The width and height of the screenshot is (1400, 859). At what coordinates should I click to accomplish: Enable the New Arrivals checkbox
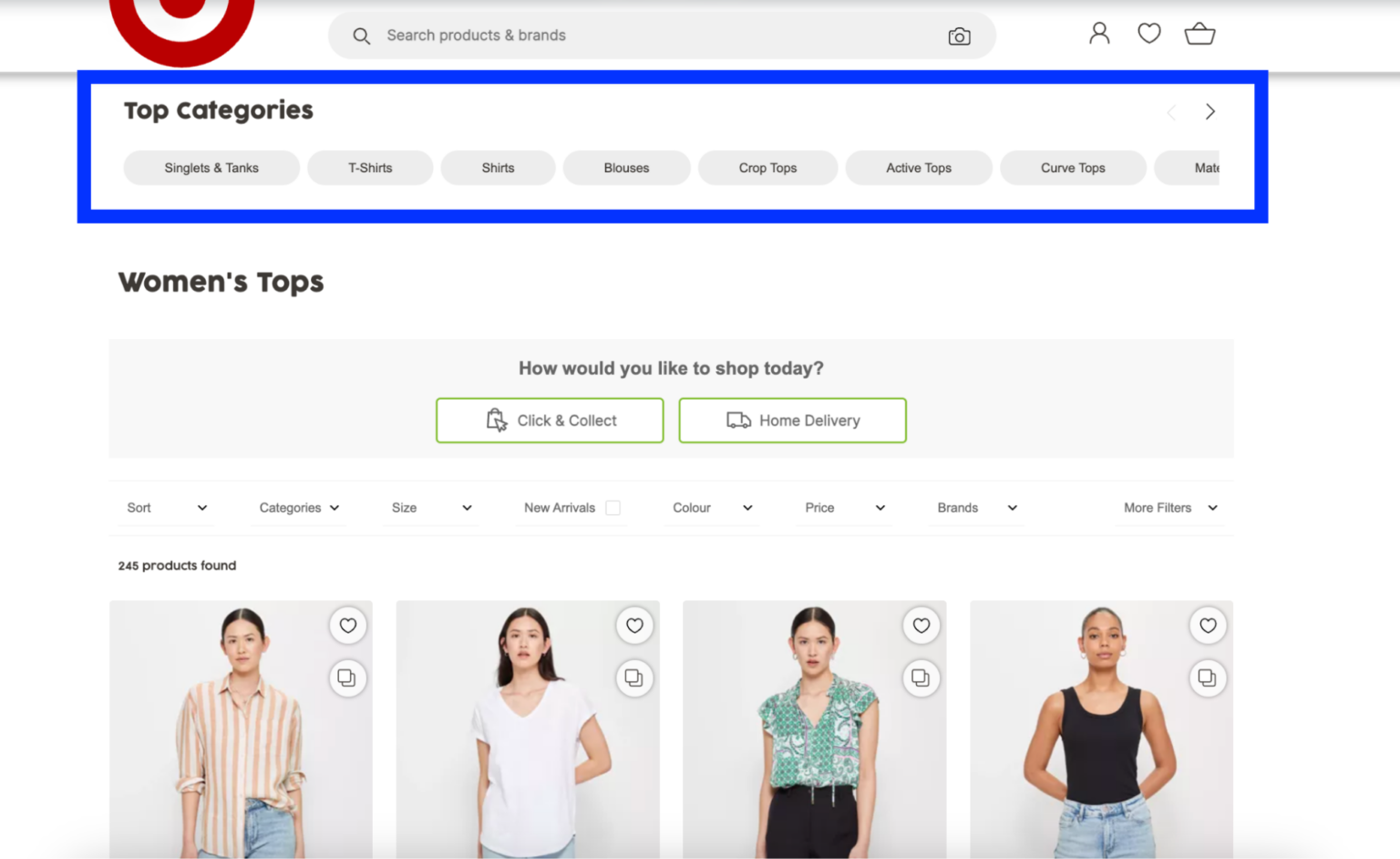coord(613,507)
